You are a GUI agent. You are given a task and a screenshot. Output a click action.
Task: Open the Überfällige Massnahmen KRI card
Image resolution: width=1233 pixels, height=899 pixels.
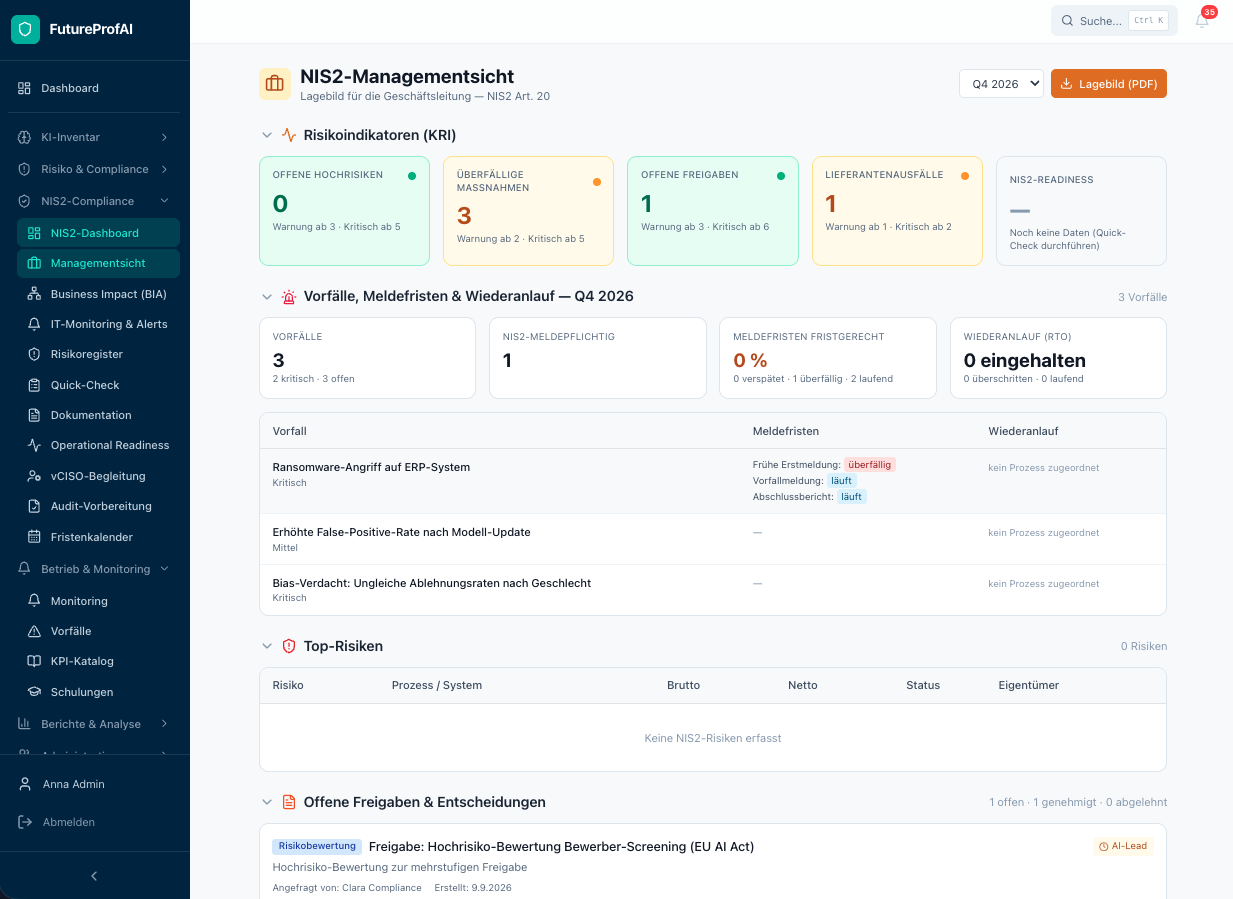(528, 211)
